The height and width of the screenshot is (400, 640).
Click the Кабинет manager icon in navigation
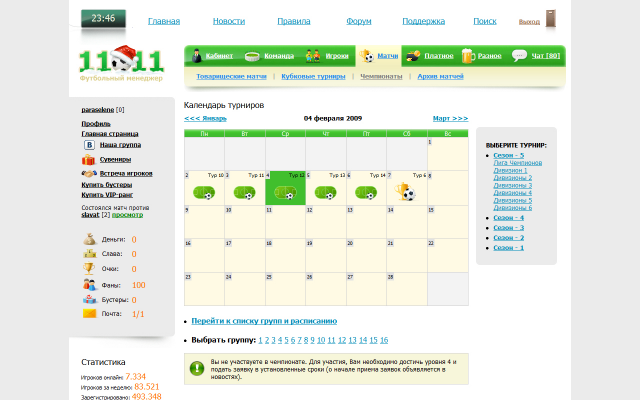pyautogui.click(x=197, y=56)
